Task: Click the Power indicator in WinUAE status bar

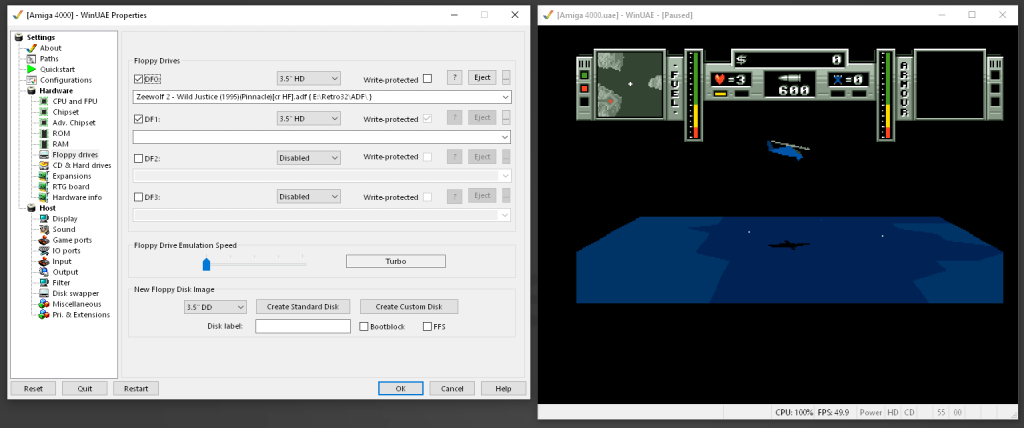Action: tap(871, 412)
